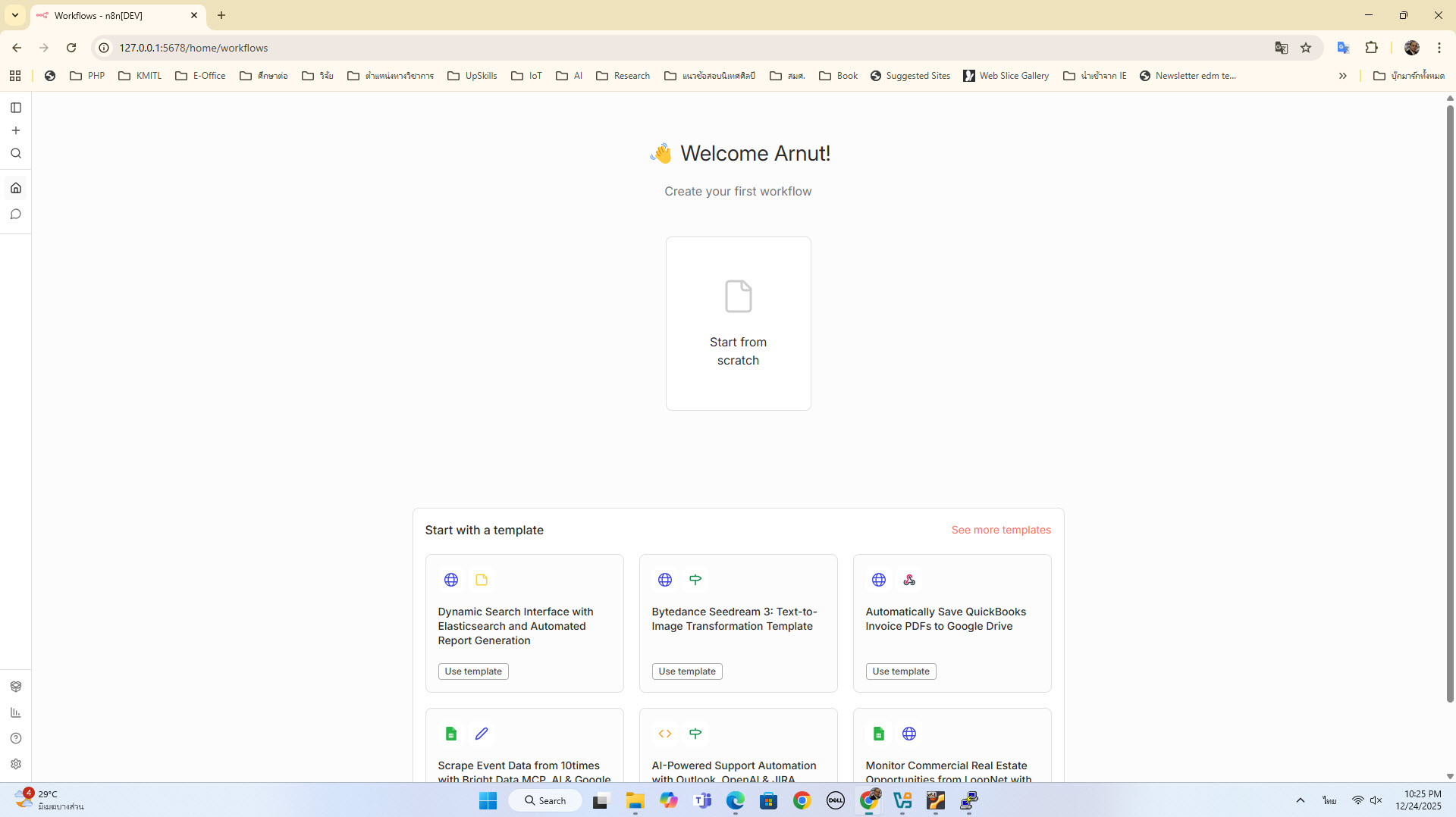Open Settings gear in n8n sidebar
The image size is (1456, 817).
tap(16, 764)
